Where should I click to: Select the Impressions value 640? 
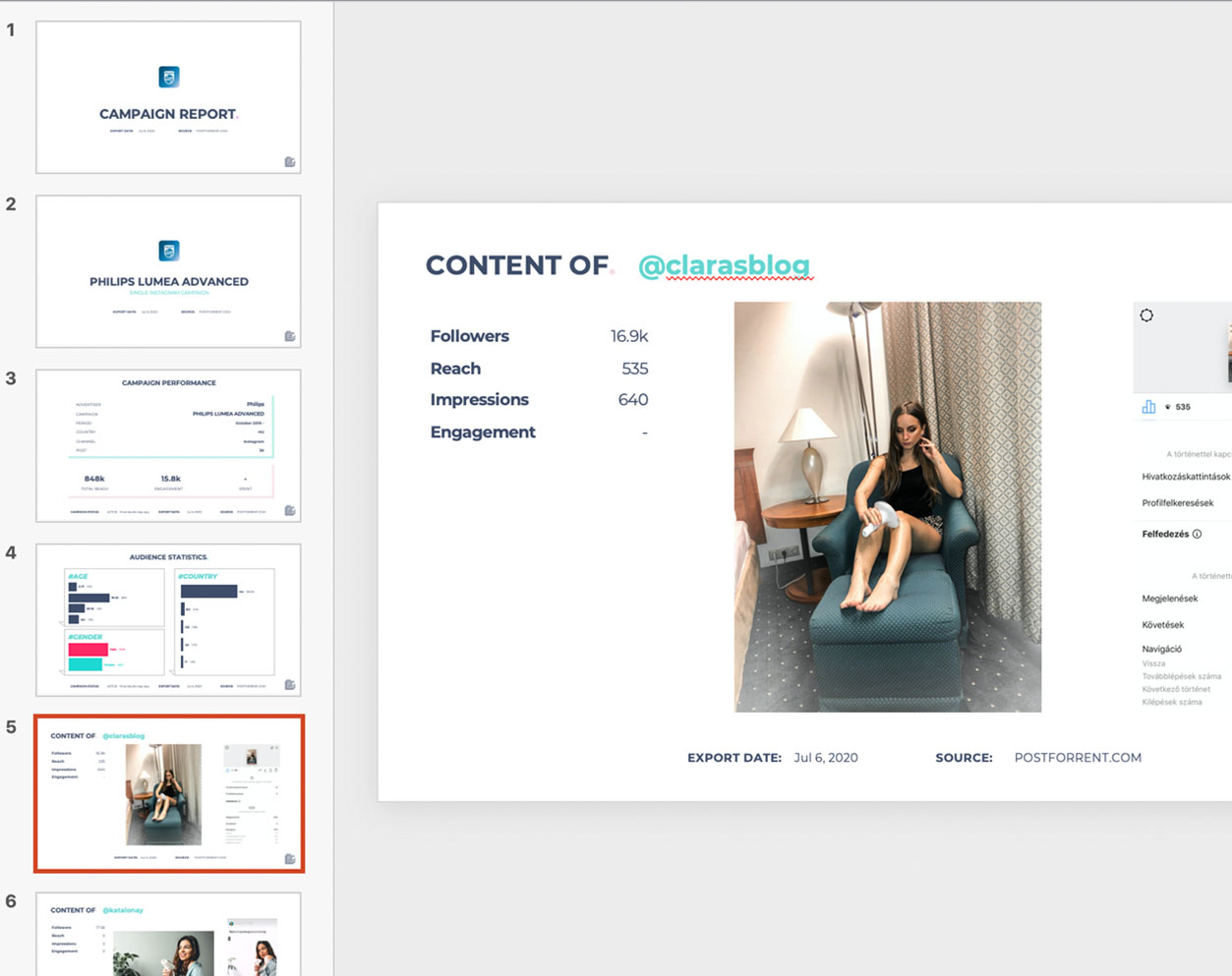(x=633, y=400)
